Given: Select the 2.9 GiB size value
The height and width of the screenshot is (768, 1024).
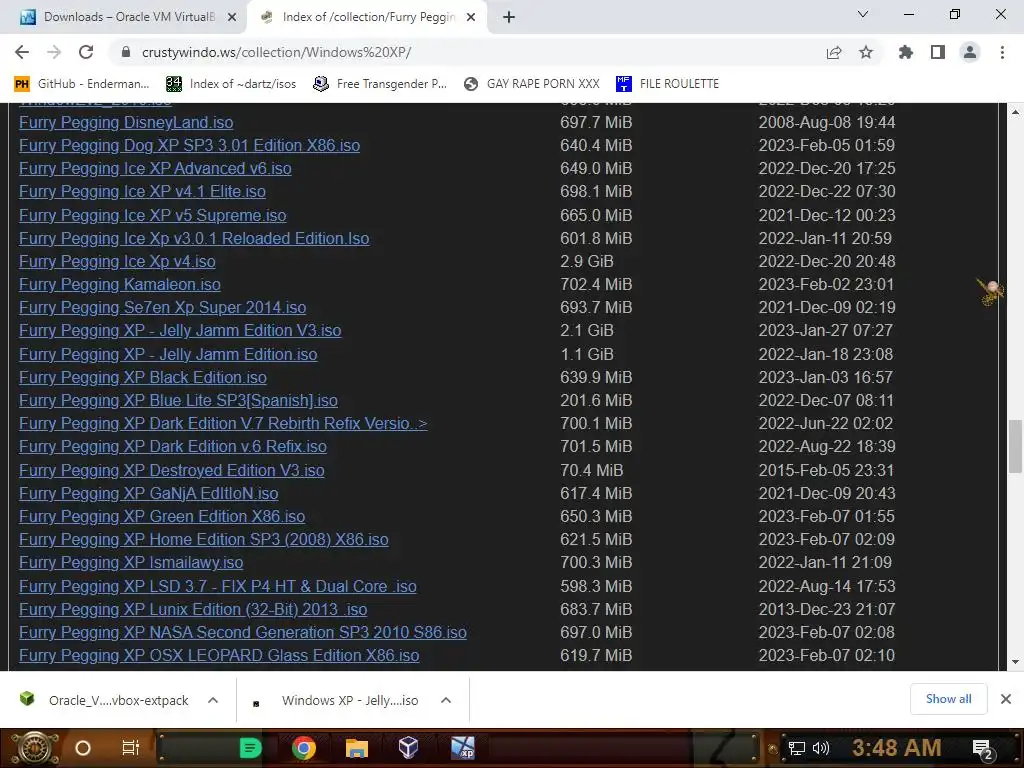Looking at the screenshot, I should (x=586, y=261).
